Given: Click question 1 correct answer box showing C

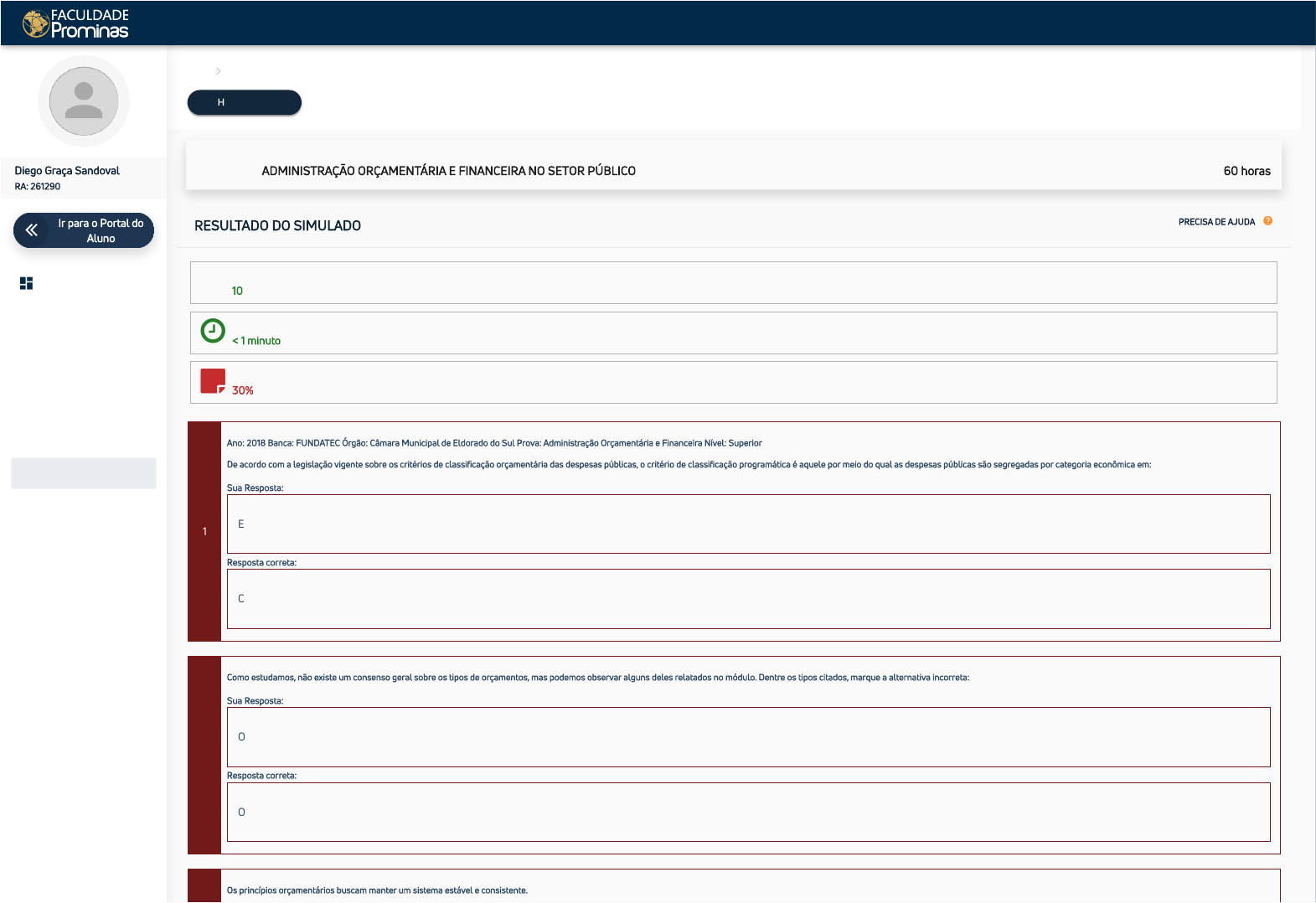Looking at the screenshot, I should [x=748, y=599].
